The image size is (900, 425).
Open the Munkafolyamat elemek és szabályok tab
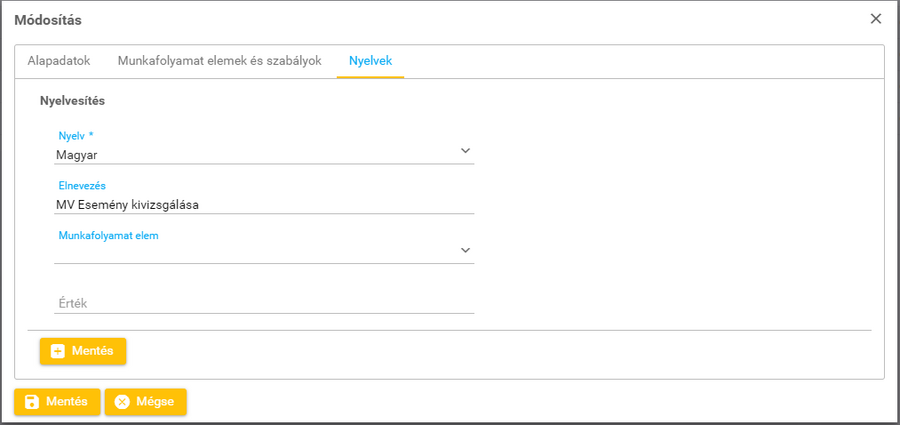coord(219,61)
